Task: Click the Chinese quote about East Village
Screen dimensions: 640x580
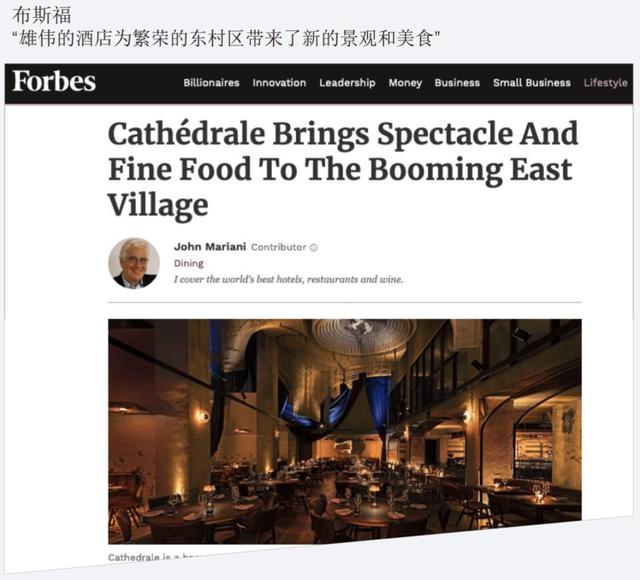Action: pos(227,39)
